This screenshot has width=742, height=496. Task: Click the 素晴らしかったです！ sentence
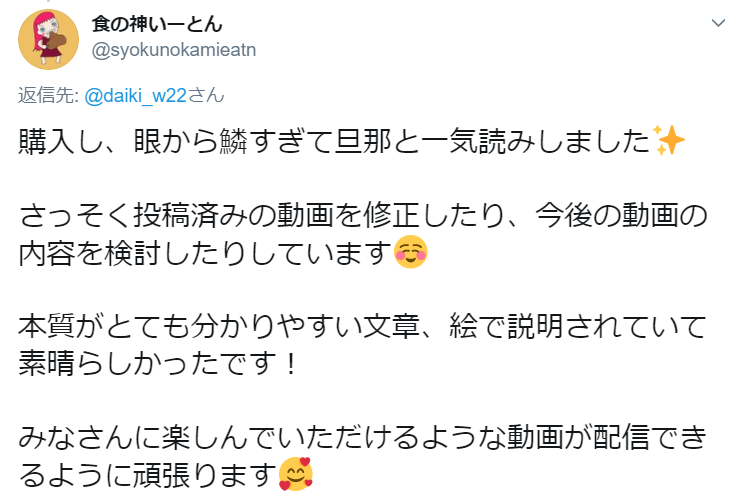pos(159,363)
